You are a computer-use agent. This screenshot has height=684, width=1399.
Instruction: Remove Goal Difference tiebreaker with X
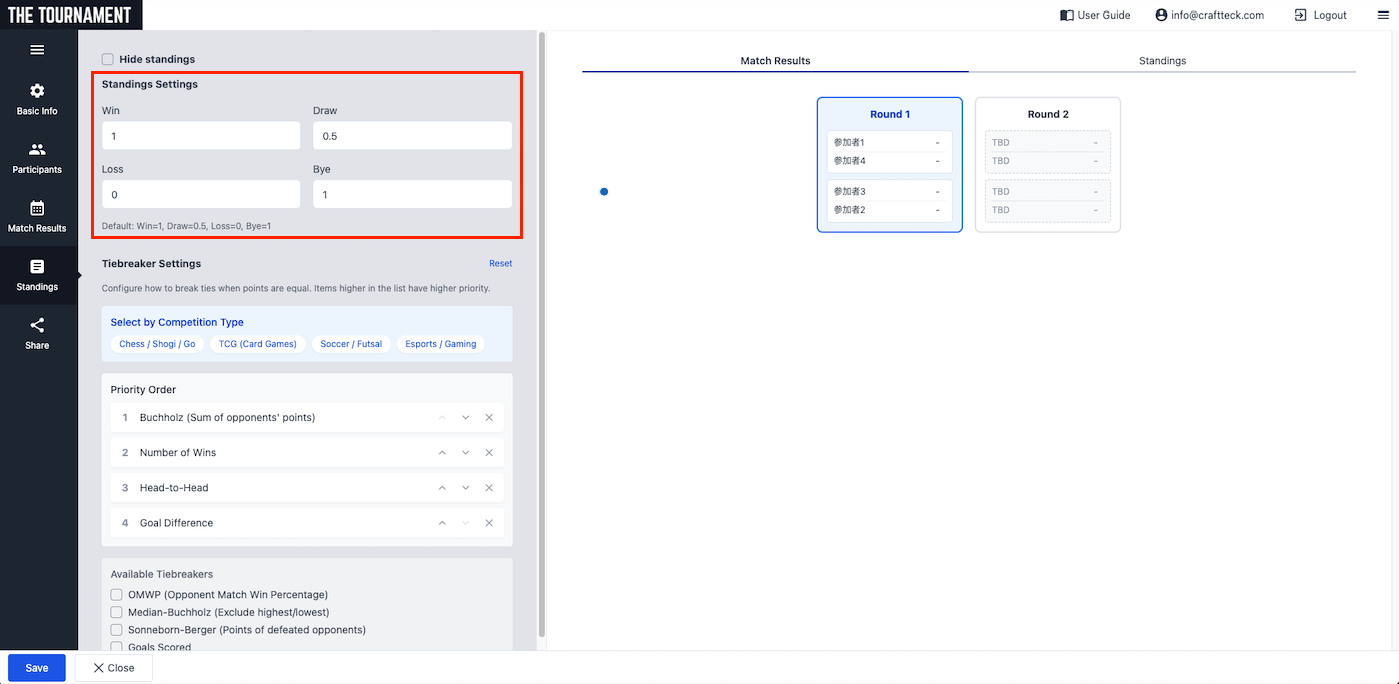point(489,523)
